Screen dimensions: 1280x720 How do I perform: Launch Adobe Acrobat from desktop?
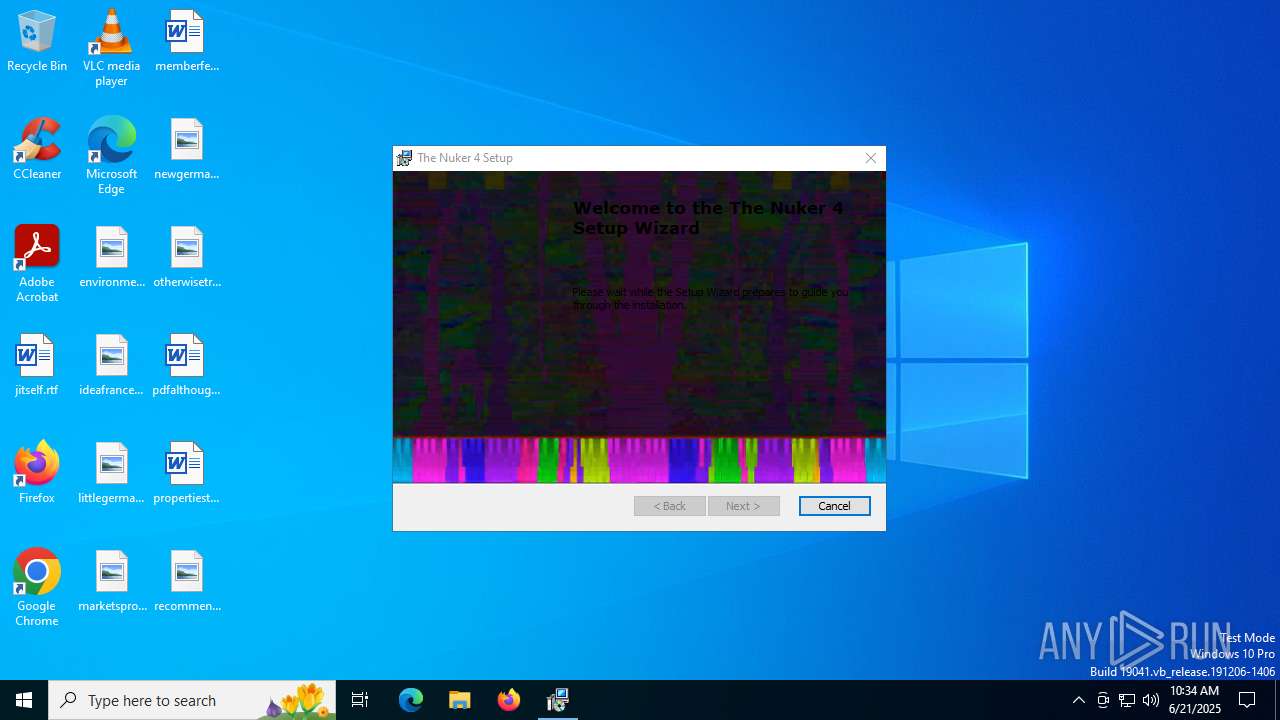[37, 264]
